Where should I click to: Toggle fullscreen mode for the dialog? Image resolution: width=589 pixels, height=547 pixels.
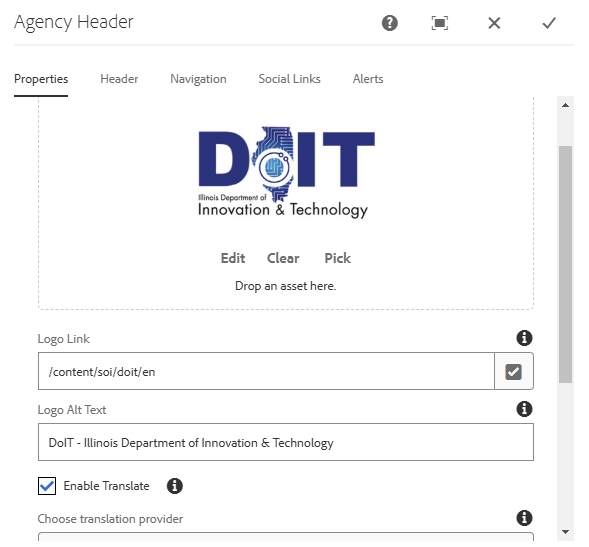pos(439,23)
